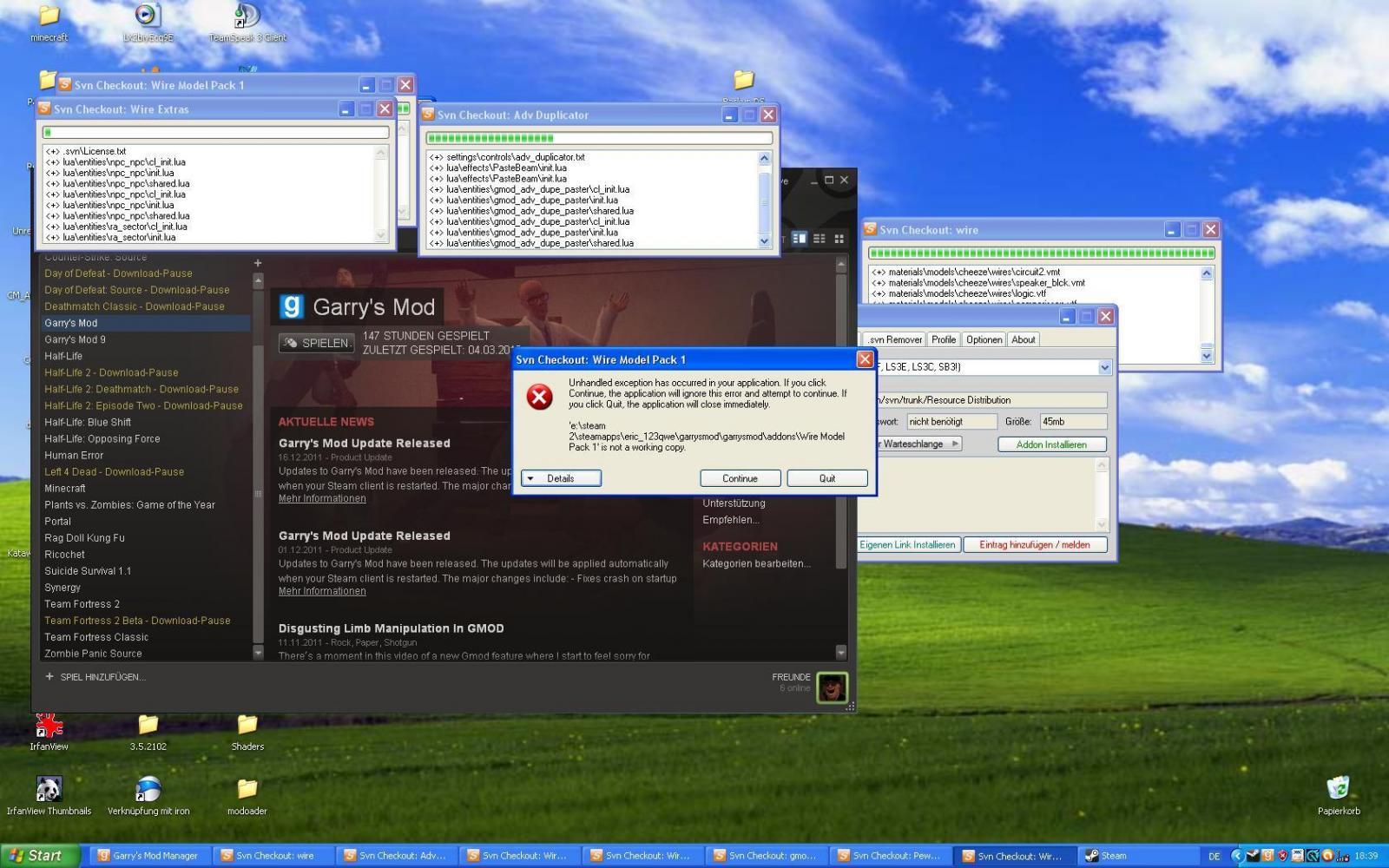Viewport: 1389px width, 868px height.
Task: Close the 'Svn Checkout: wire' window
Action: click(1210, 230)
